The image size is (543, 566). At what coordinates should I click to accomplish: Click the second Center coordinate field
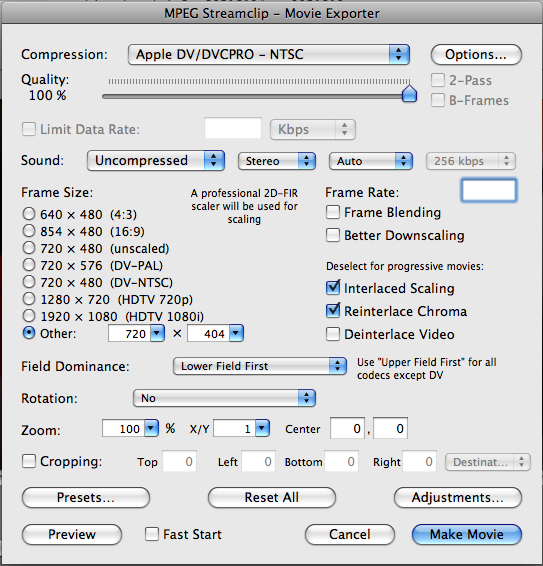[x=390, y=428]
